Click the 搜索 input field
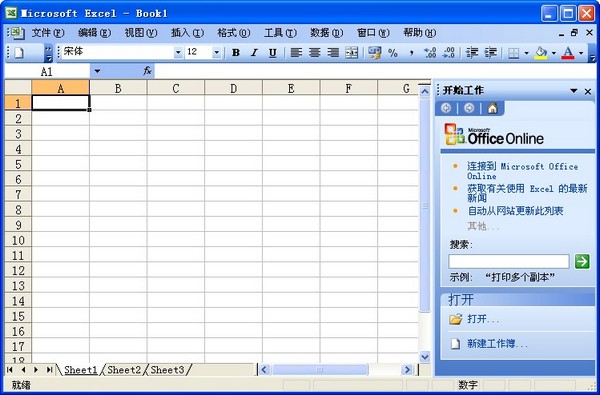600x395 pixels. [x=509, y=262]
